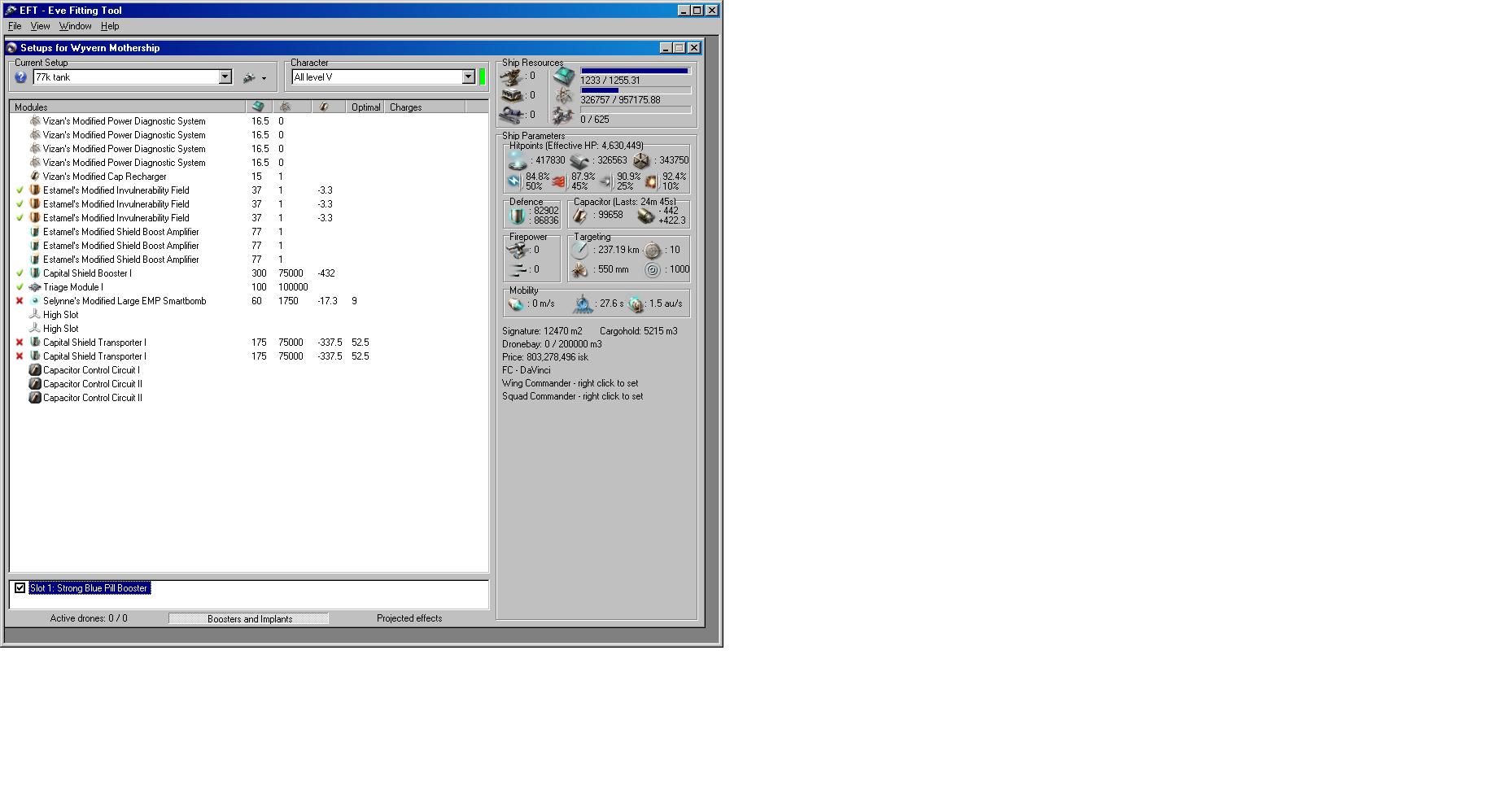Uncheck the Strong Blue Pill Booster checkbox
The height and width of the screenshot is (803, 1512).
20,587
